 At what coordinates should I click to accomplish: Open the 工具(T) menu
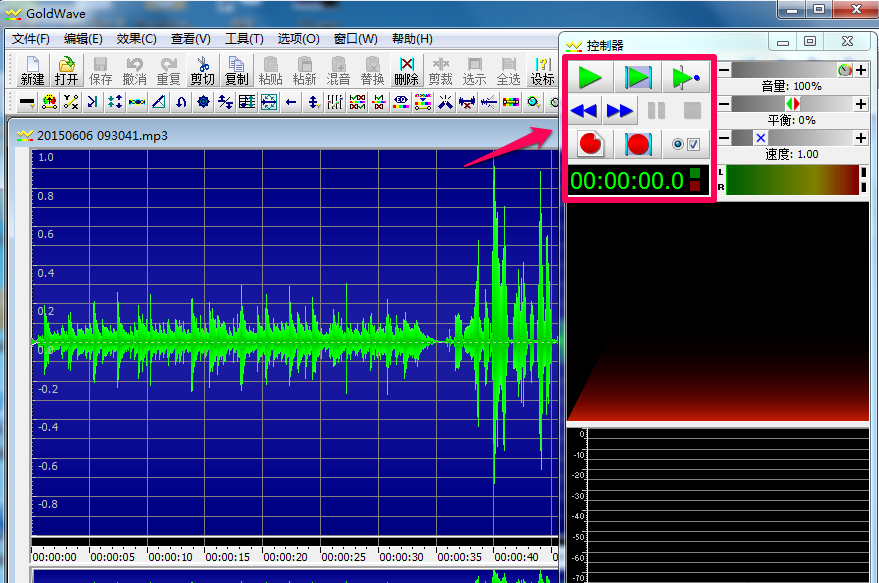[x=244, y=39]
